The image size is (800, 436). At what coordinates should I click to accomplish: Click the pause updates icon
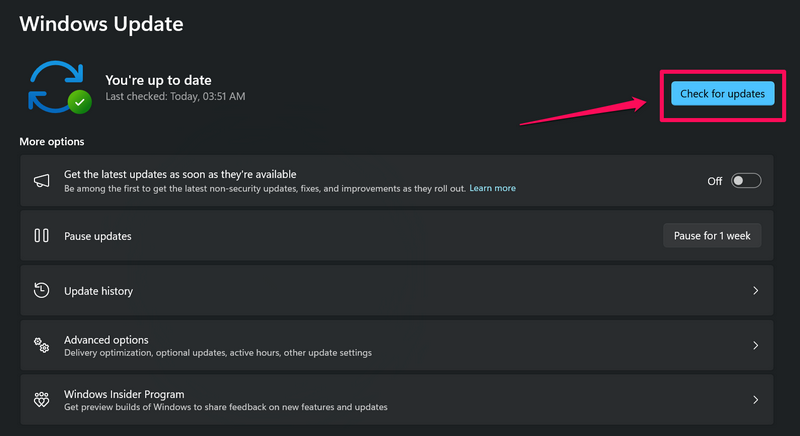coord(42,236)
